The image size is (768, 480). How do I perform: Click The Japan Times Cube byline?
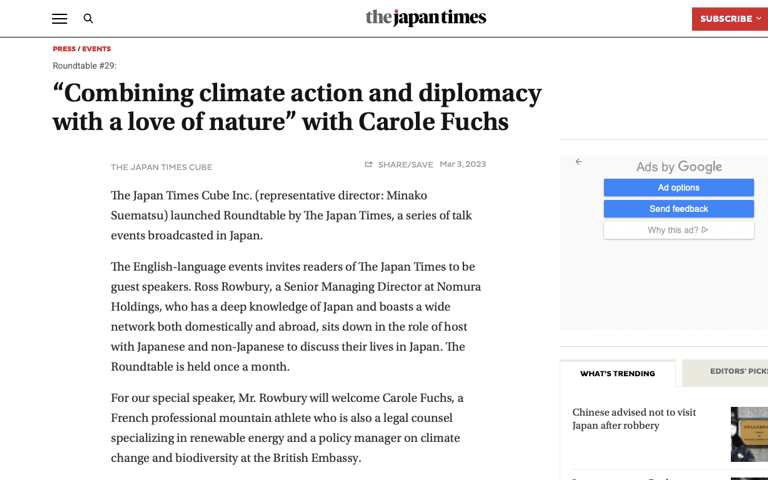[161, 167]
